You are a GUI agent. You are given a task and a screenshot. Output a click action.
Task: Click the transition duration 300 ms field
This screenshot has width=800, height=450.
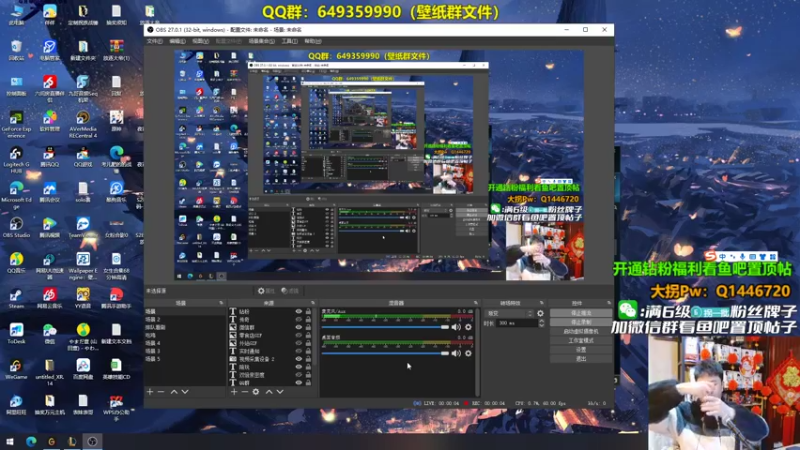pos(517,323)
